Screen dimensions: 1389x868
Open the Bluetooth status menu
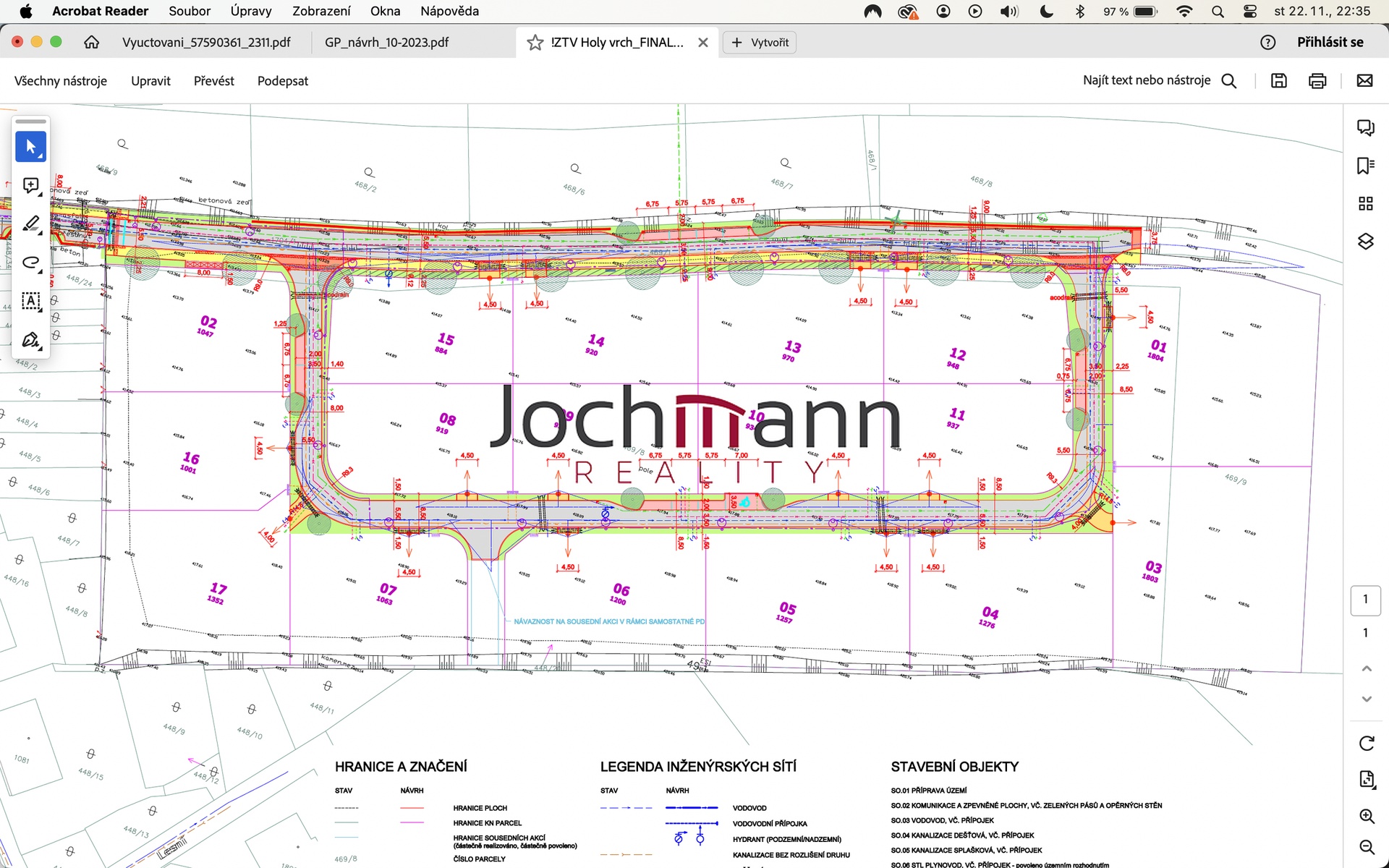pyautogui.click(x=1079, y=11)
